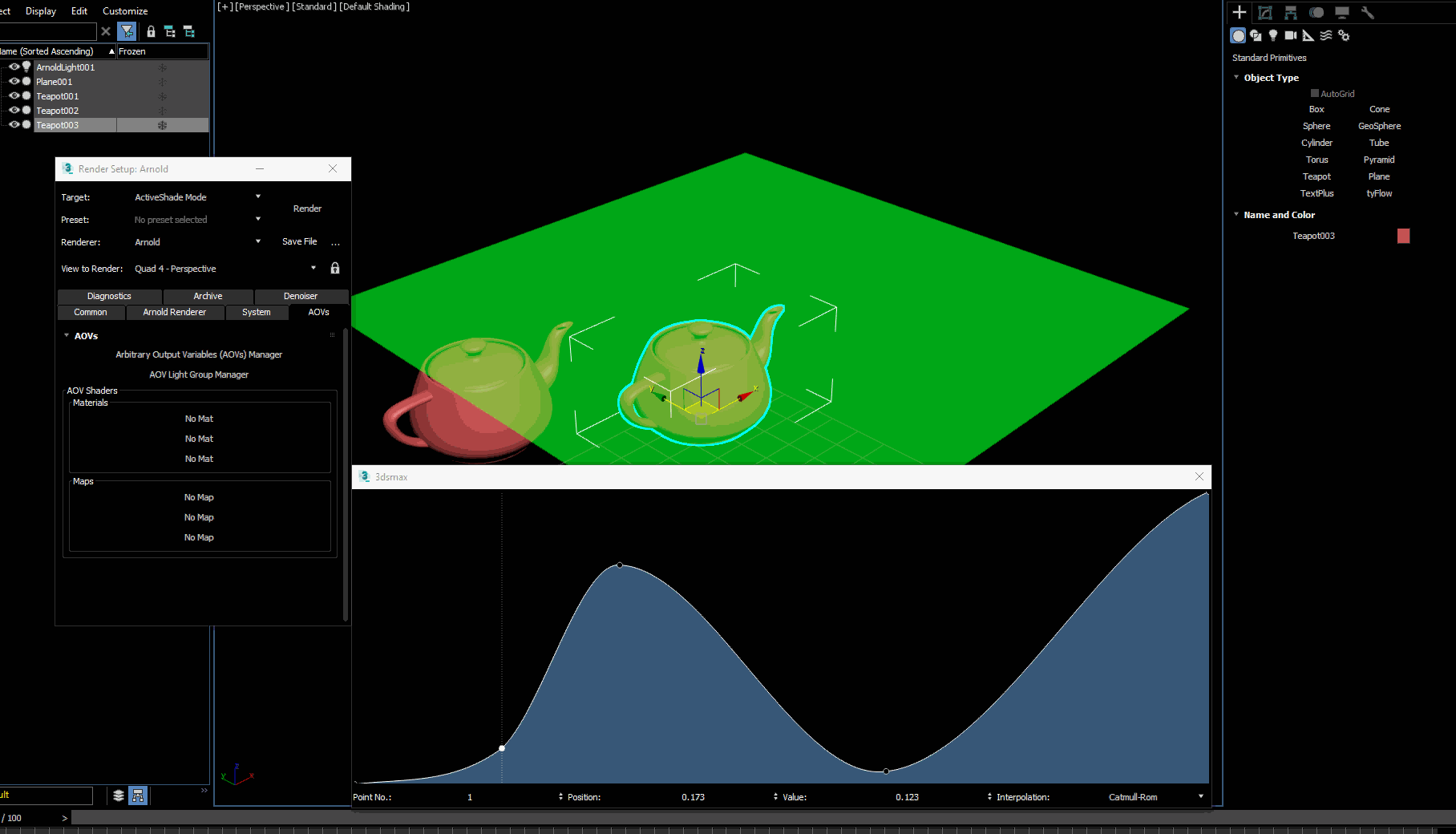Image resolution: width=1456 pixels, height=834 pixels.
Task: Collapse the Object Type rollout
Action: click(x=1271, y=78)
